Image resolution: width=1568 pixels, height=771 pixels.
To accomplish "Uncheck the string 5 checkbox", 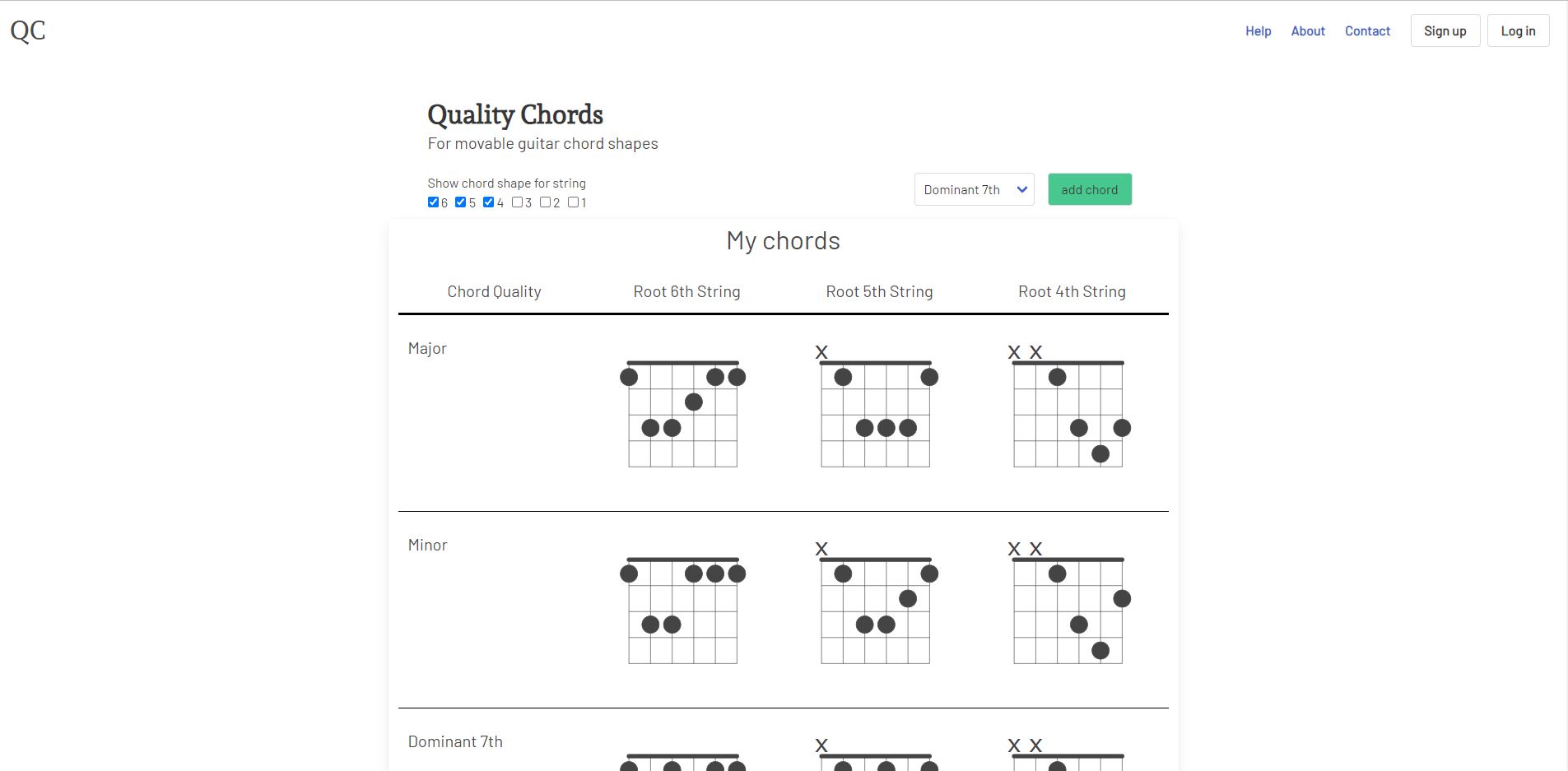I will pos(461,202).
